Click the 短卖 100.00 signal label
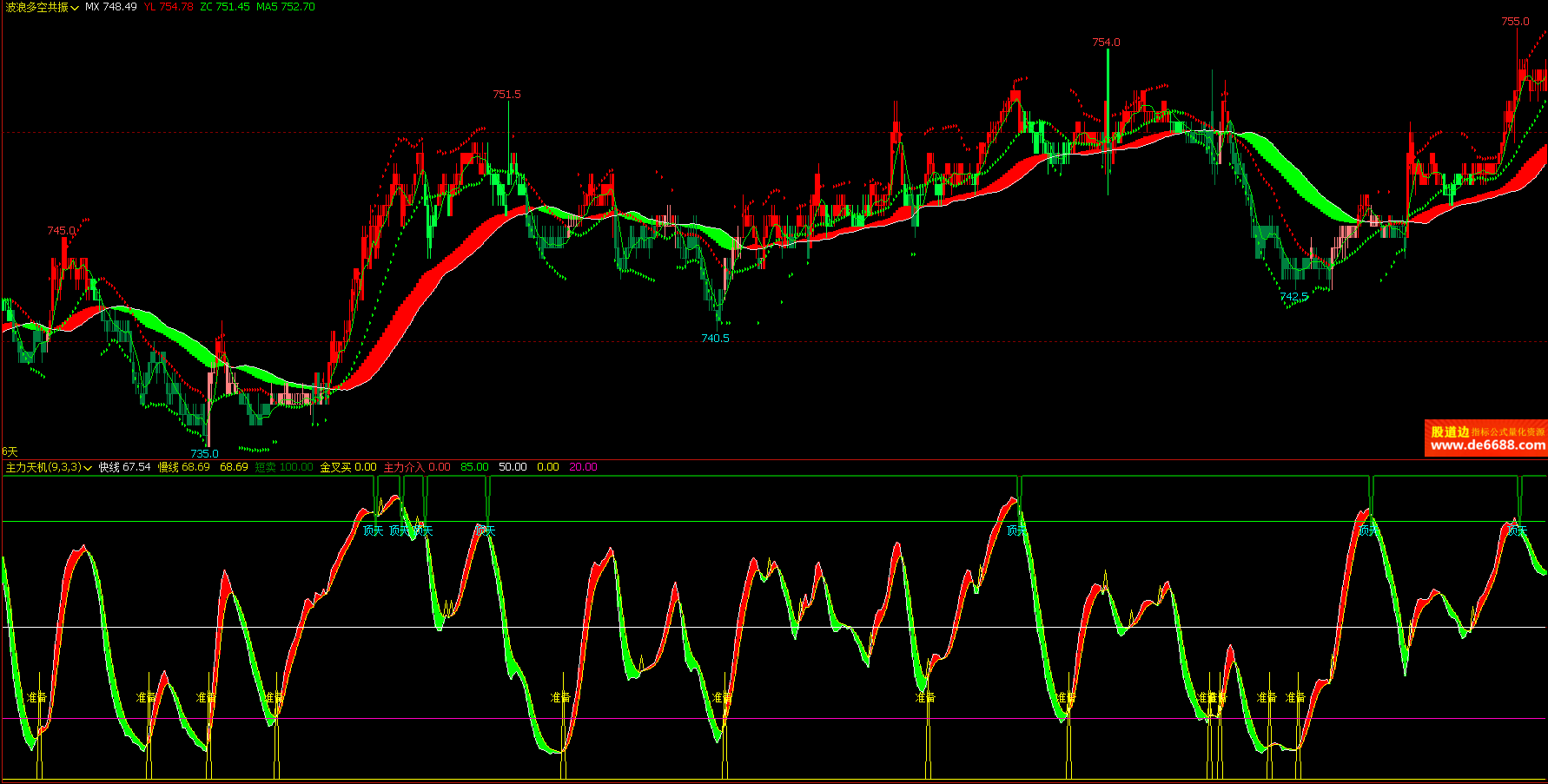The height and width of the screenshot is (784, 1548). 284,467
